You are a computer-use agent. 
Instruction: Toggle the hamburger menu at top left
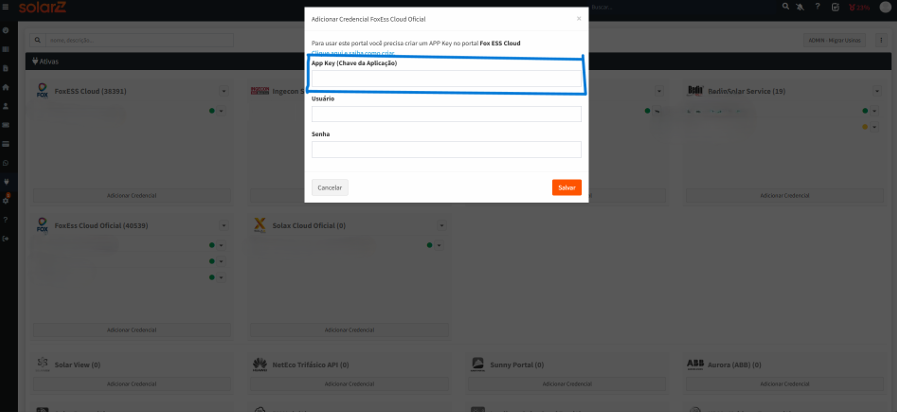(x=6, y=7)
